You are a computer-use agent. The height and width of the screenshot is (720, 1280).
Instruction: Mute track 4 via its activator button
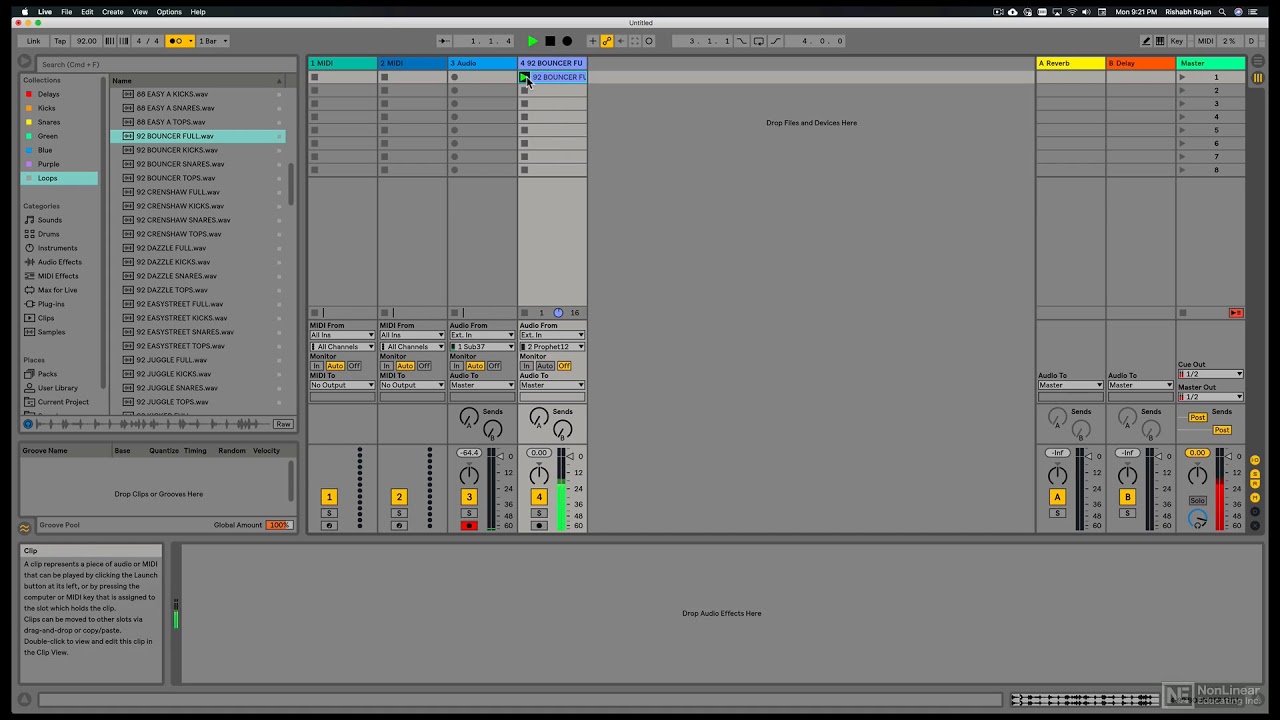coord(538,497)
